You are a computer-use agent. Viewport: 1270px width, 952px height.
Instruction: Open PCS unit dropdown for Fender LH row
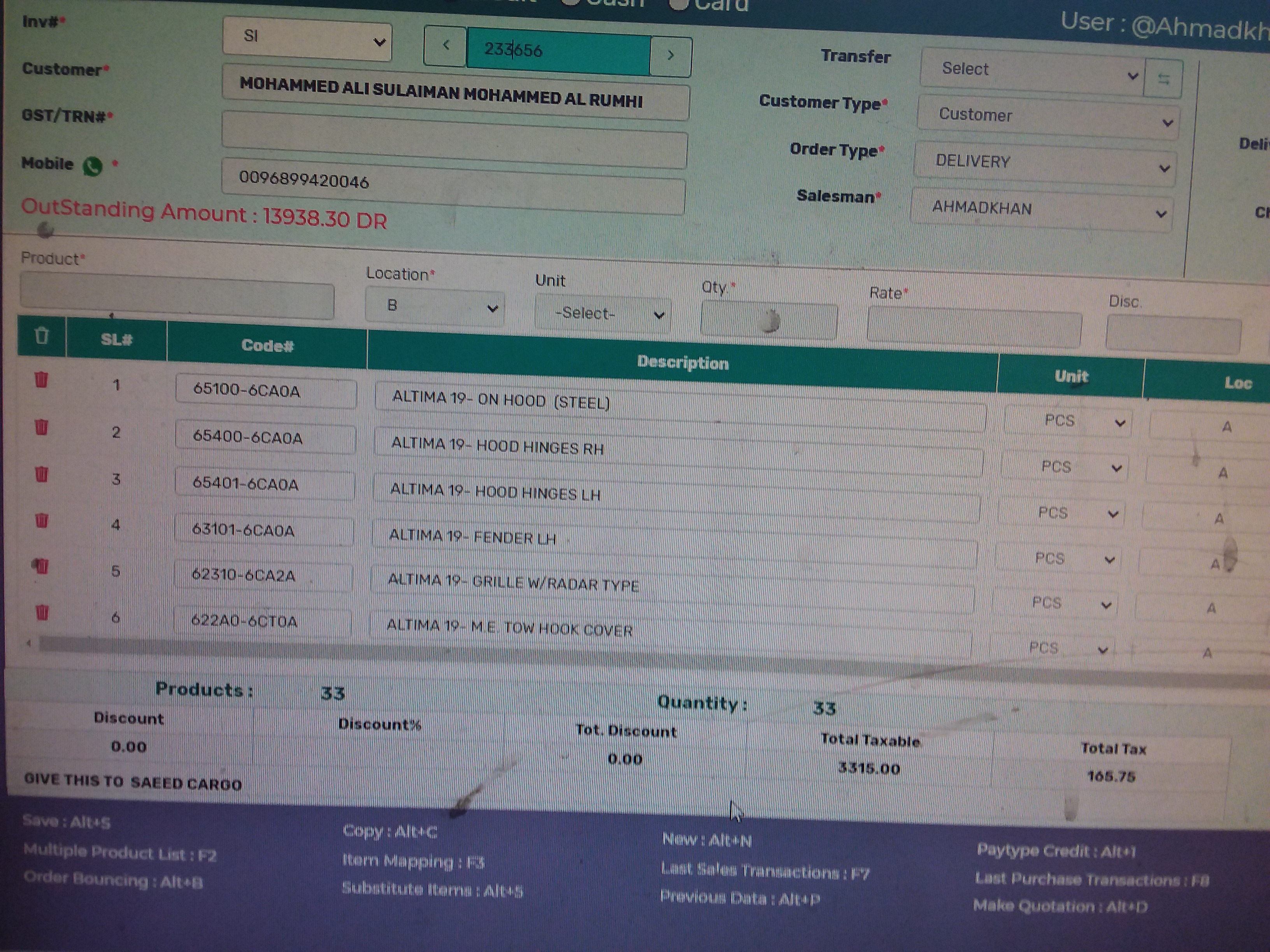pyautogui.click(x=1058, y=558)
